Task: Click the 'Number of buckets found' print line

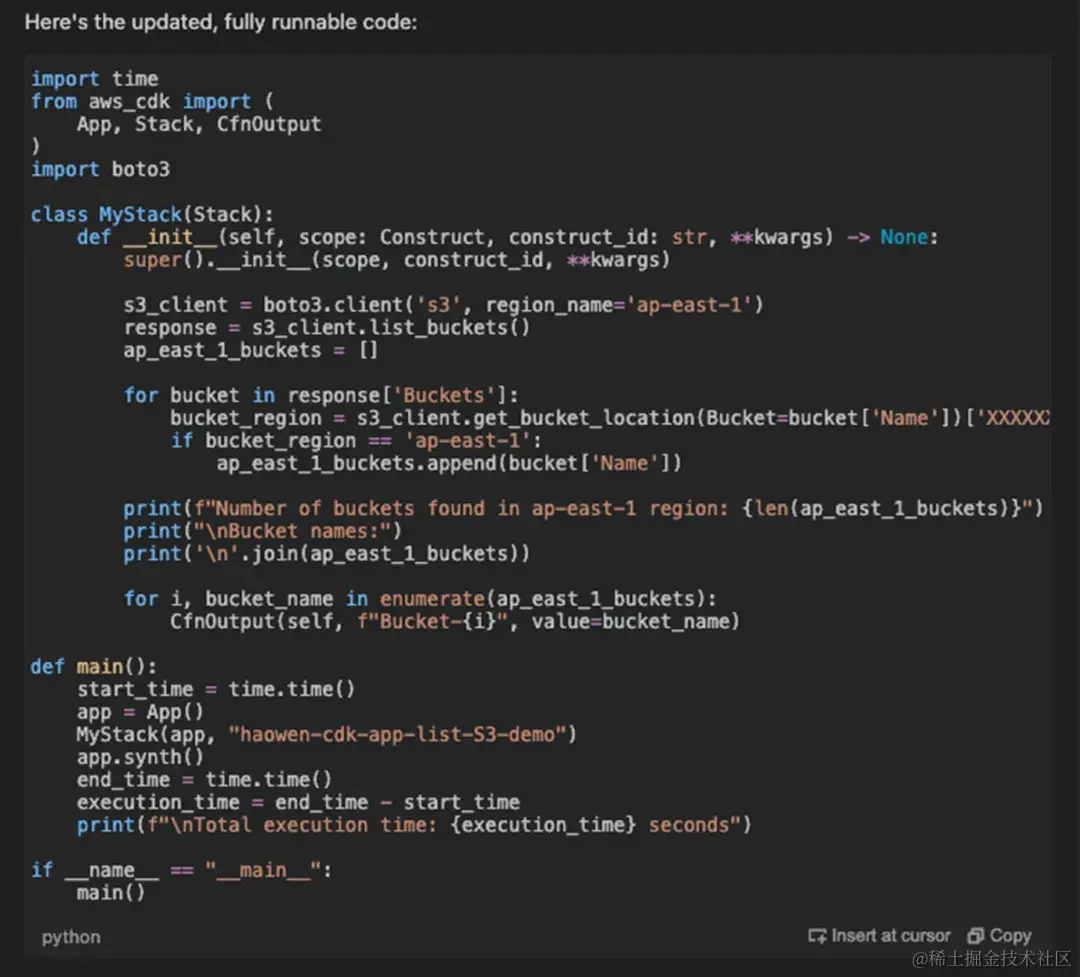Action: point(583,508)
